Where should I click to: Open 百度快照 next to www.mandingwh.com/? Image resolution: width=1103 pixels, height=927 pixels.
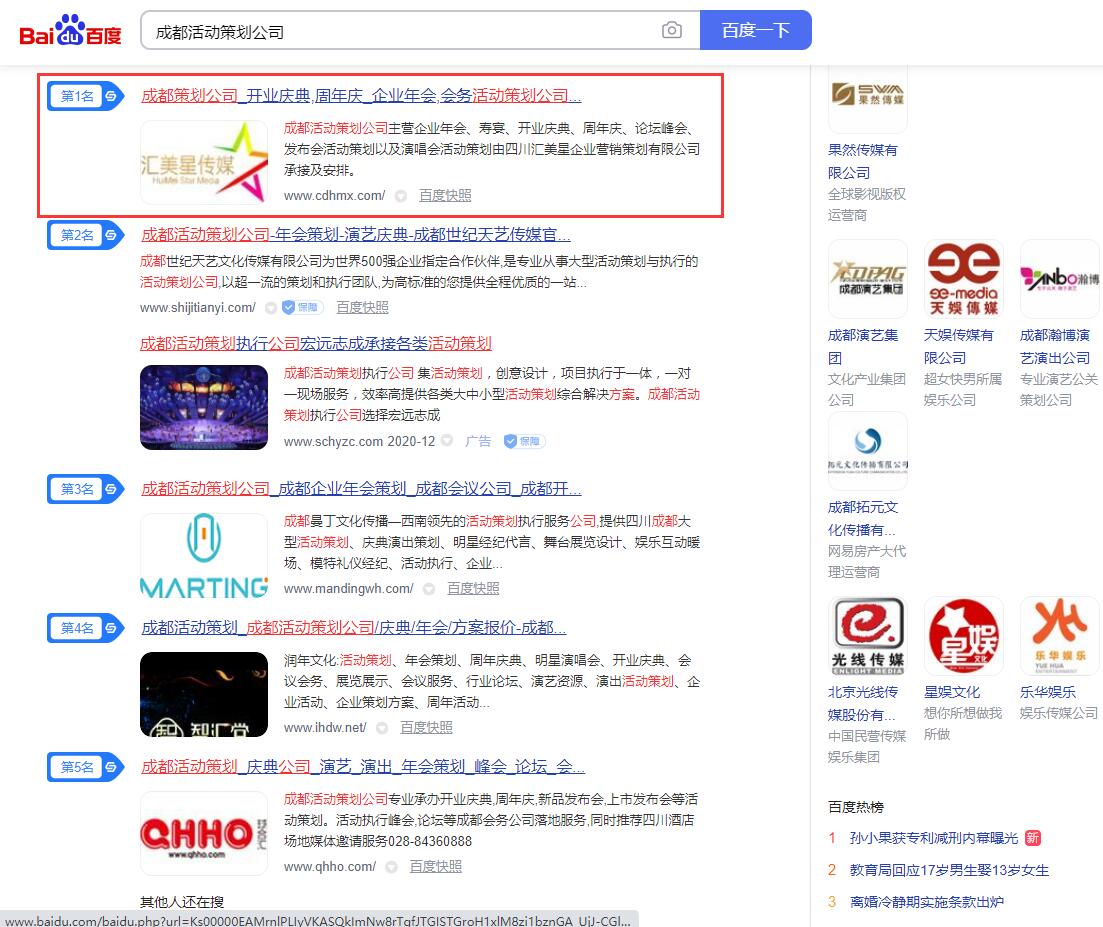point(473,588)
